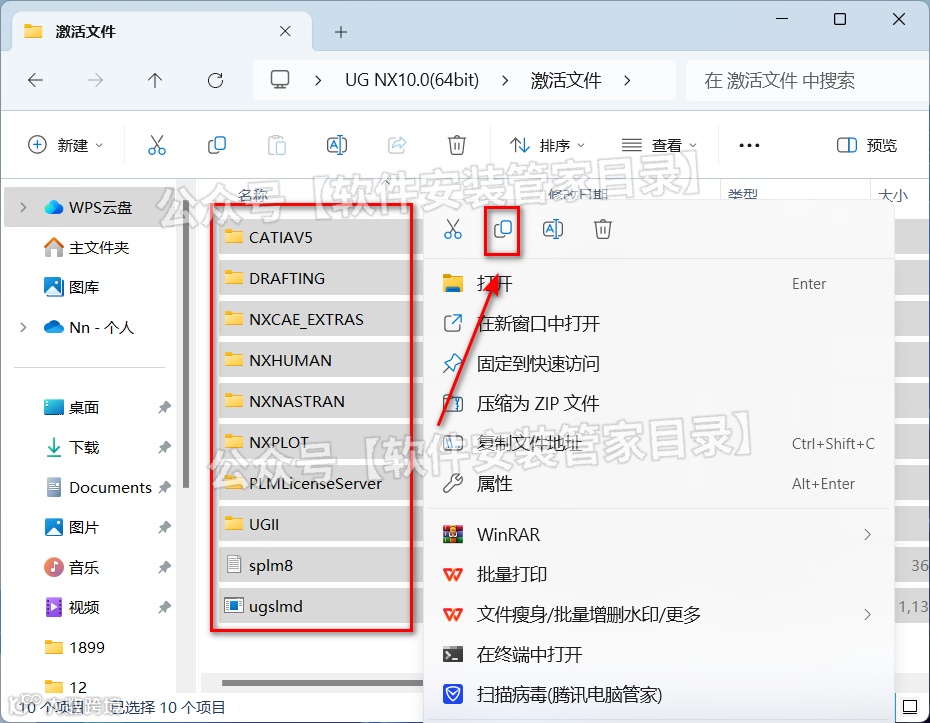Image resolution: width=930 pixels, height=723 pixels.
Task: Click the sidebar vertical scrollbar
Action: point(186,344)
